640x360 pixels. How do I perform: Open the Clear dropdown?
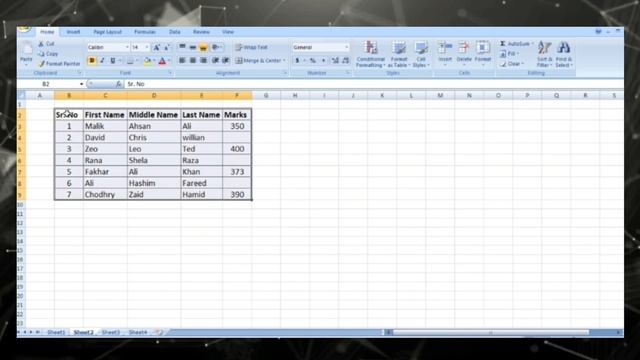[x=511, y=64]
